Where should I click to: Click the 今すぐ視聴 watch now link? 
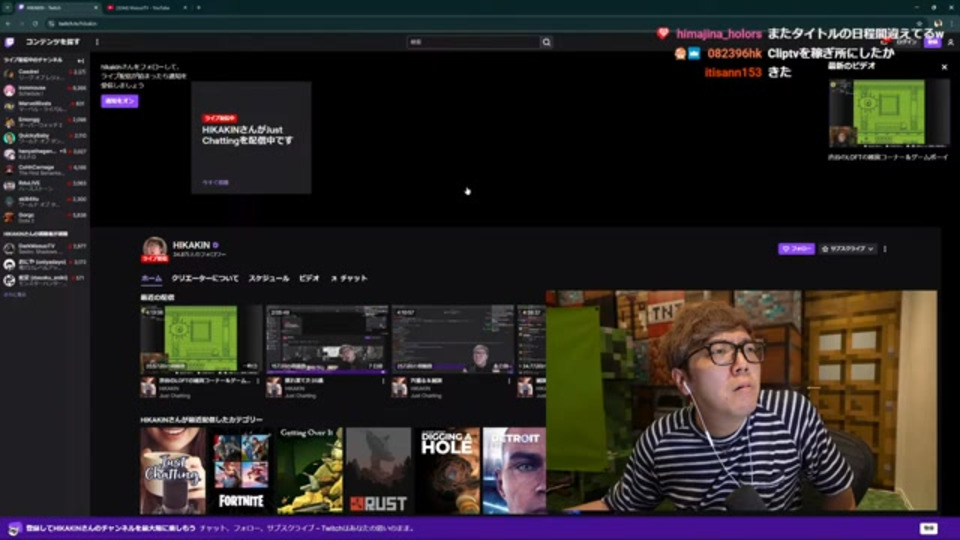215,182
